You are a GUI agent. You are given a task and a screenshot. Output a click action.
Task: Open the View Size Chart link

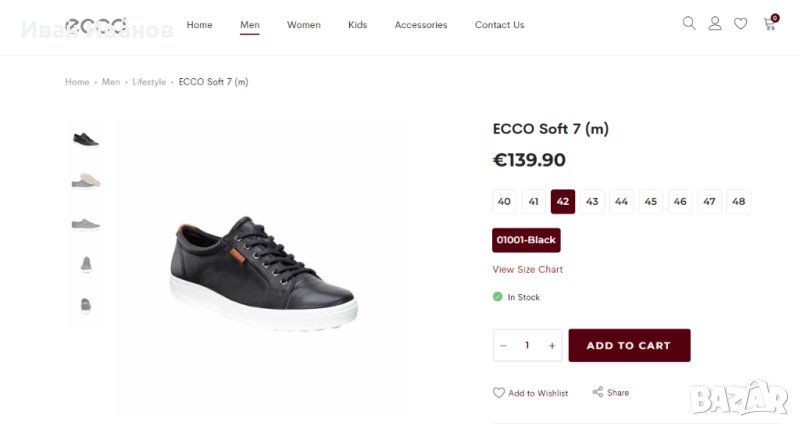tap(528, 270)
